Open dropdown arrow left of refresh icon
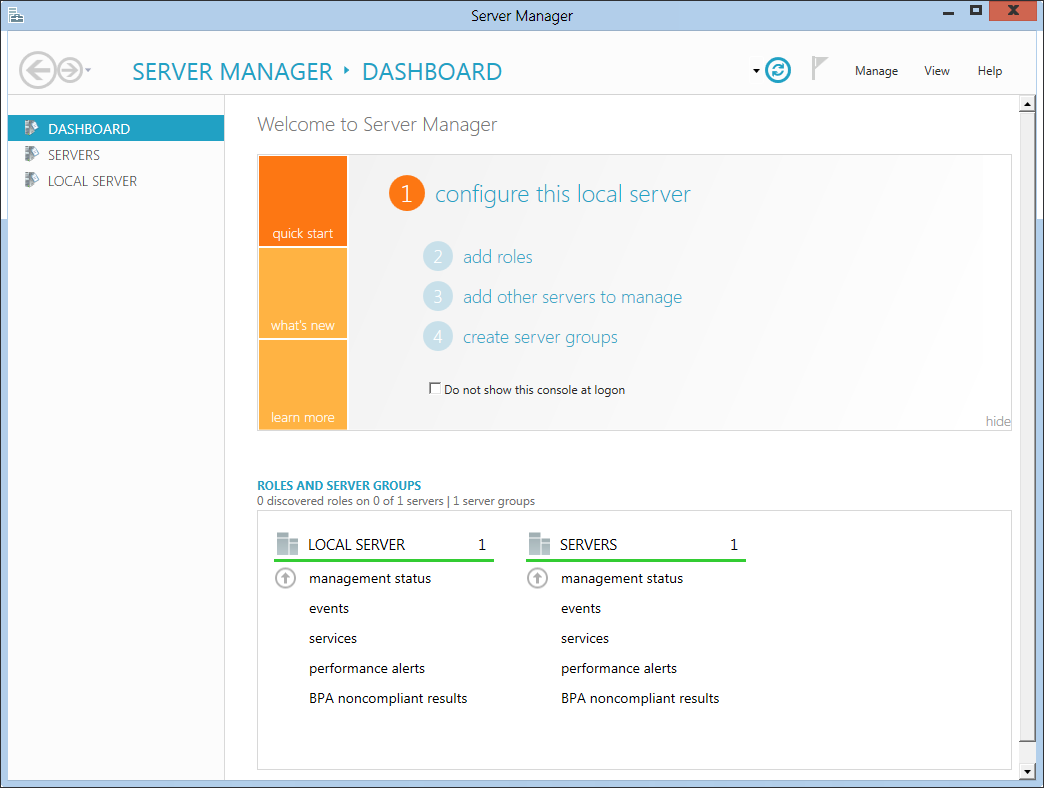The height and width of the screenshot is (788, 1044). (756, 71)
